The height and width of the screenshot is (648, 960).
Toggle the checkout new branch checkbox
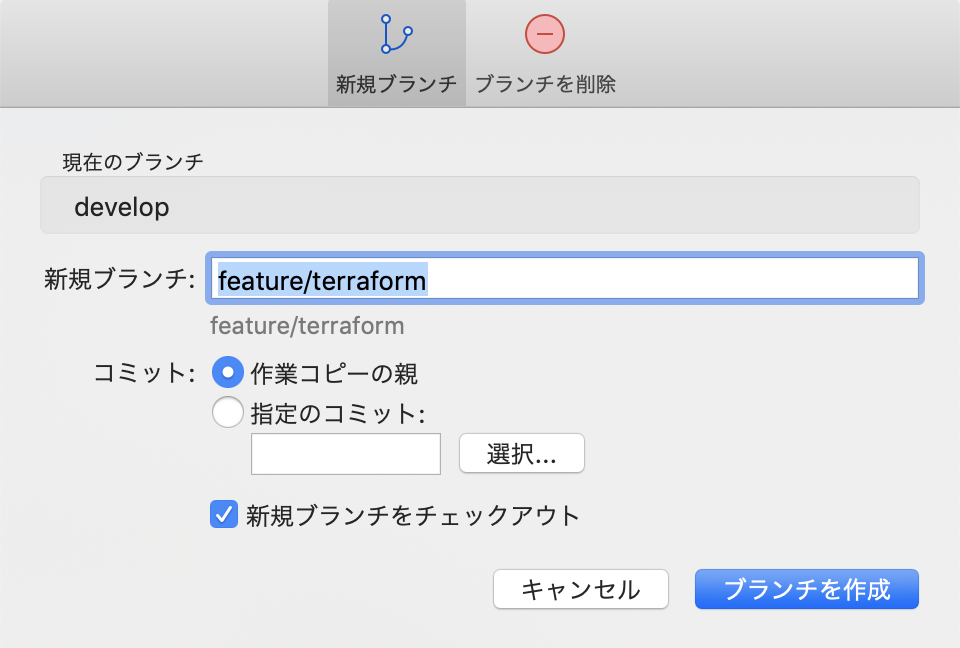pos(223,513)
